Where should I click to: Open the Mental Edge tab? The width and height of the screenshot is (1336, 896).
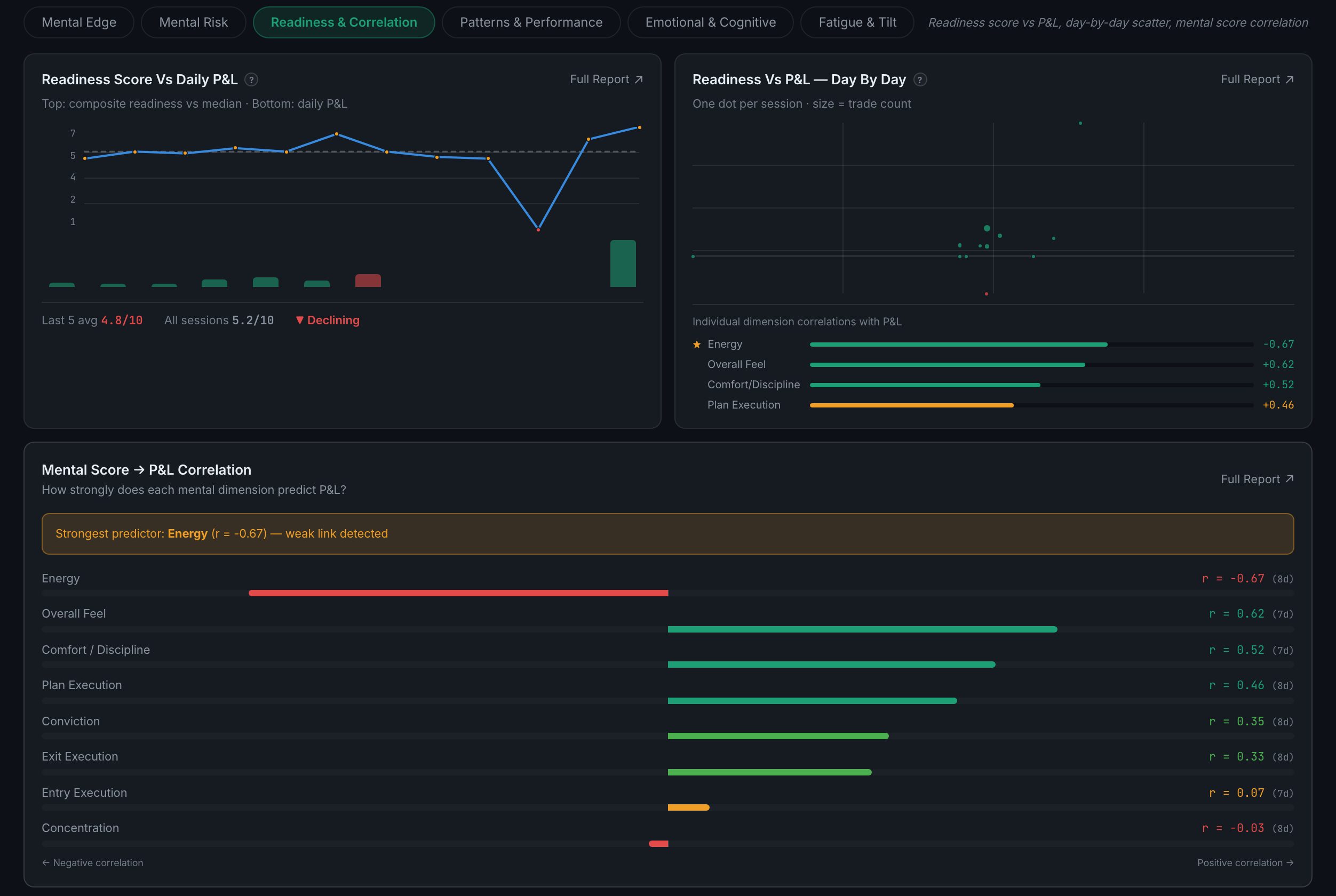tap(79, 22)
